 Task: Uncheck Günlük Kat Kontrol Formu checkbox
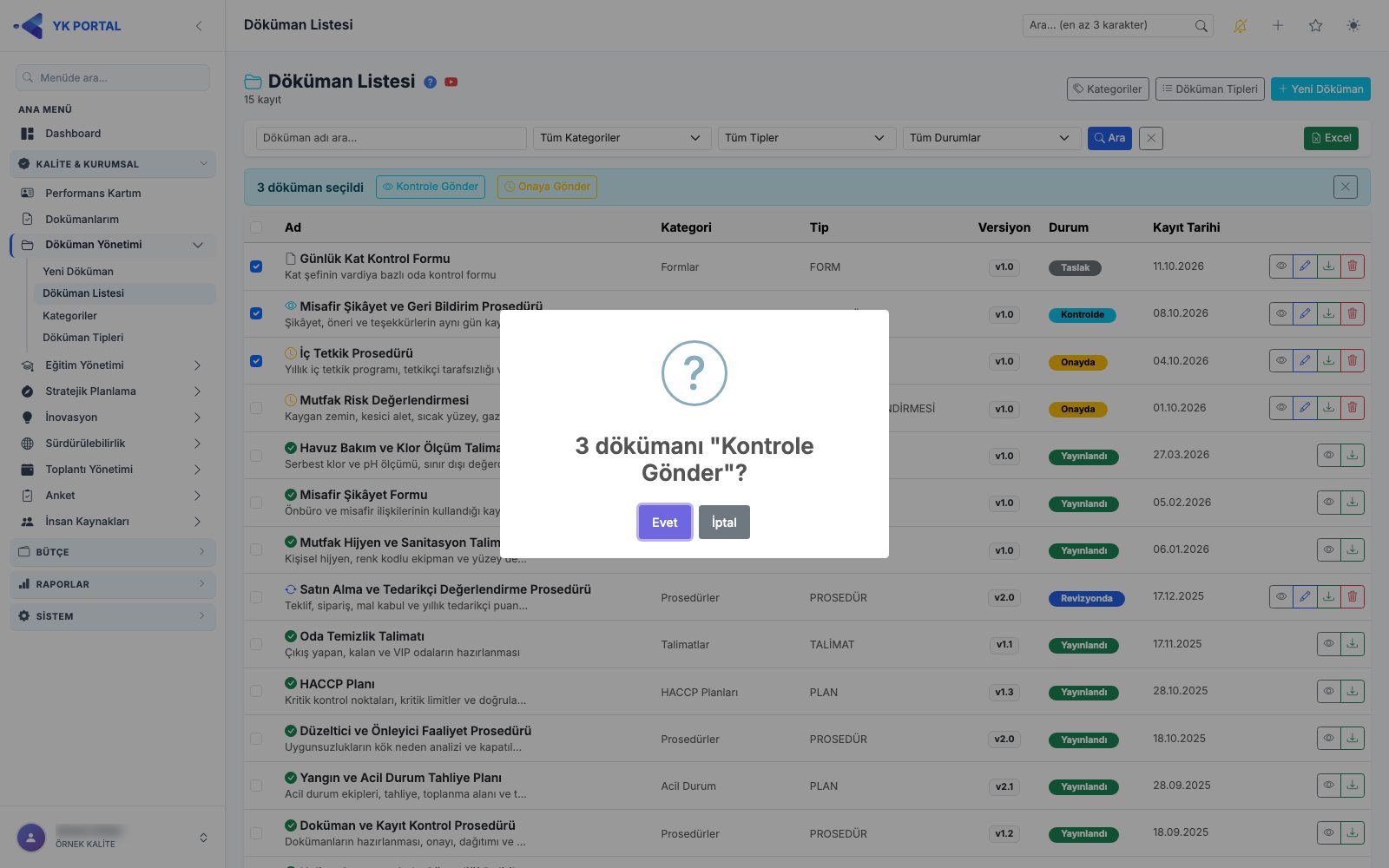256,266
